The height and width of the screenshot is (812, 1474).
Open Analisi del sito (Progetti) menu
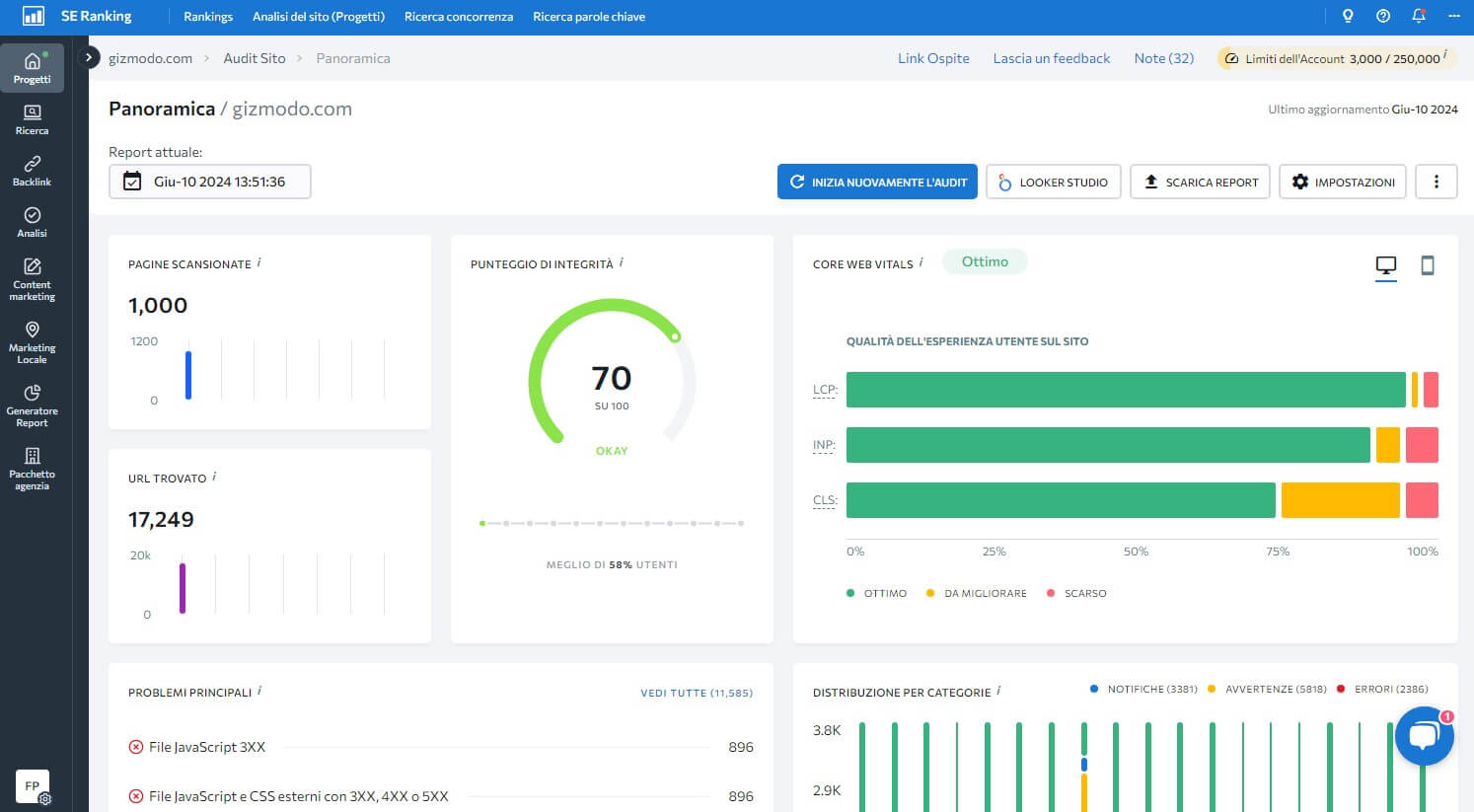point(319,17)
